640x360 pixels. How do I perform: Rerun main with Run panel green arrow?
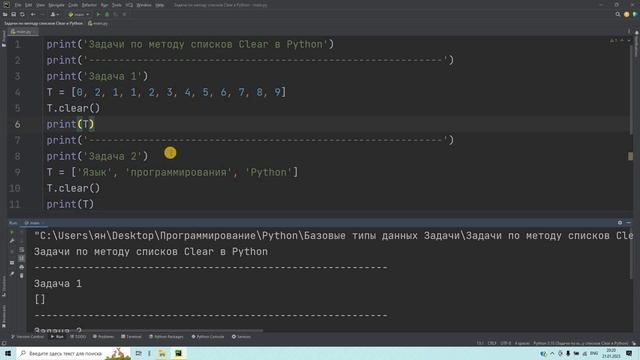click(x=12, y=232)
